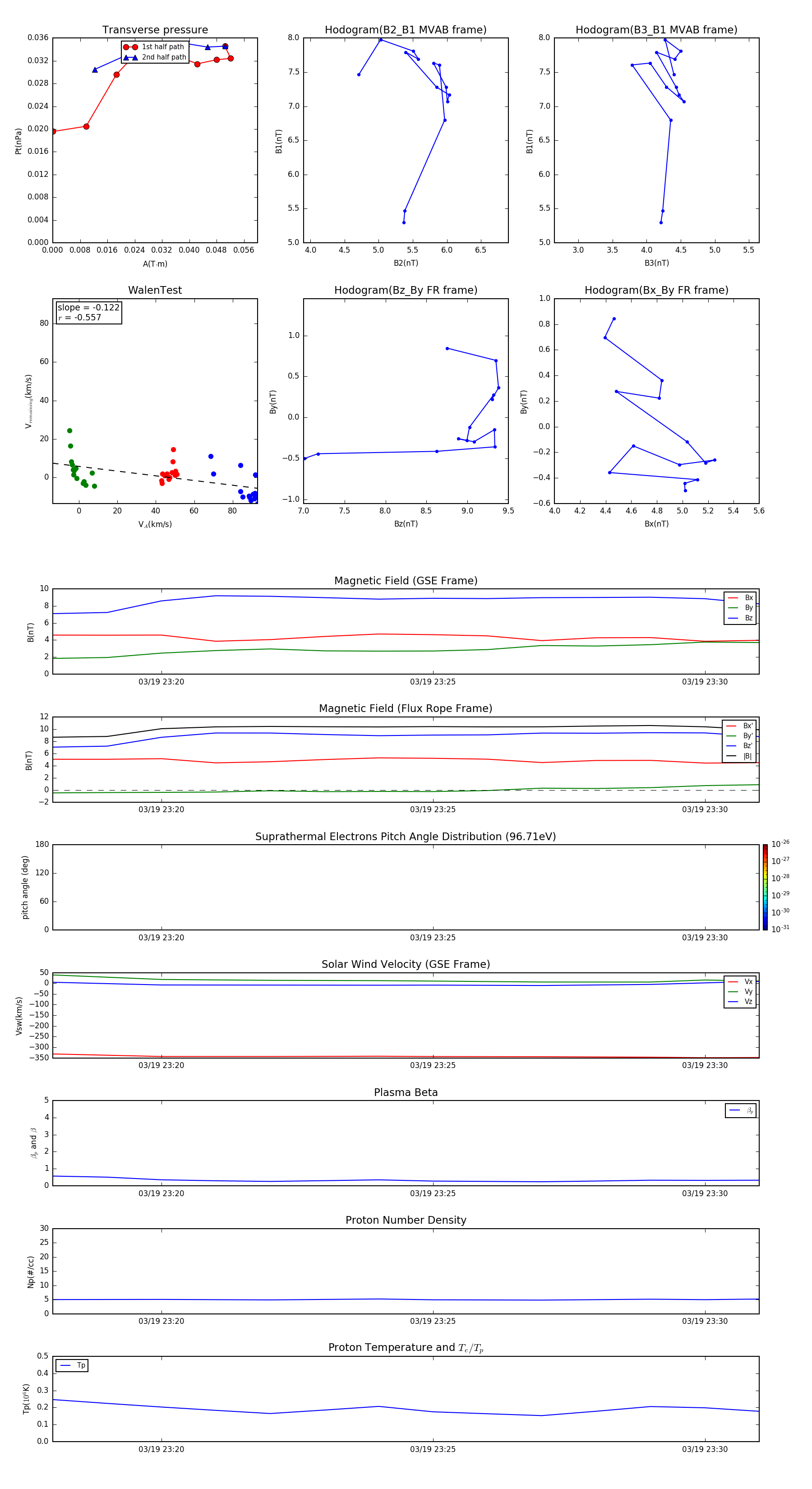The height and width of the screenshot is (1489, 812).
Task: Click the 'Hodogram(Bx_By FR frame)' title
Action: [x=656, y=290]
